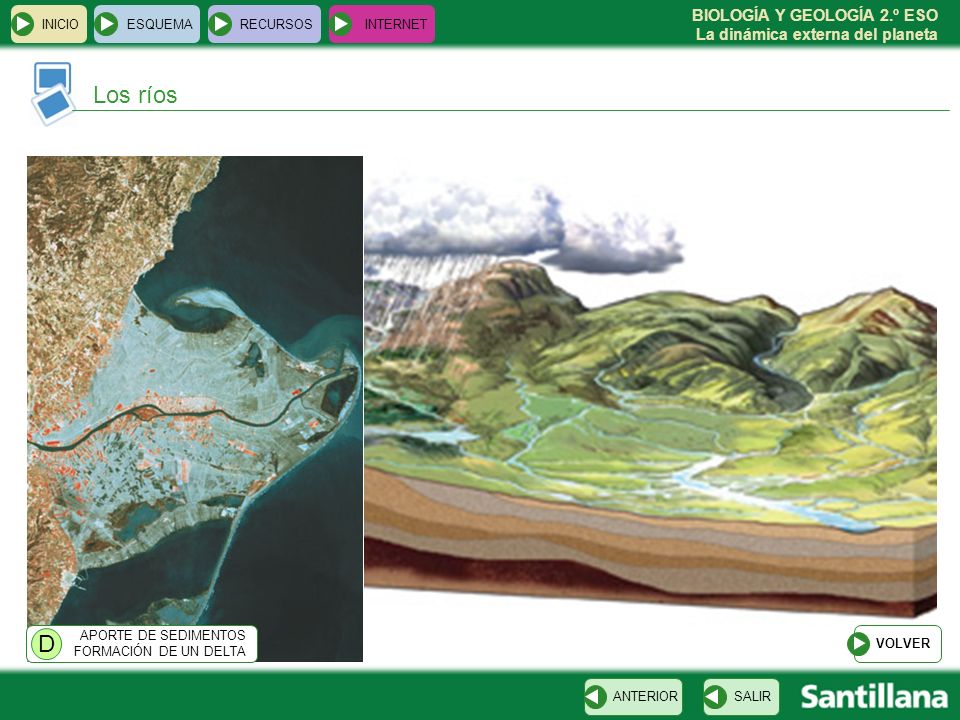
Task: Open the RECURSOS tab
Action: point(264,24)
